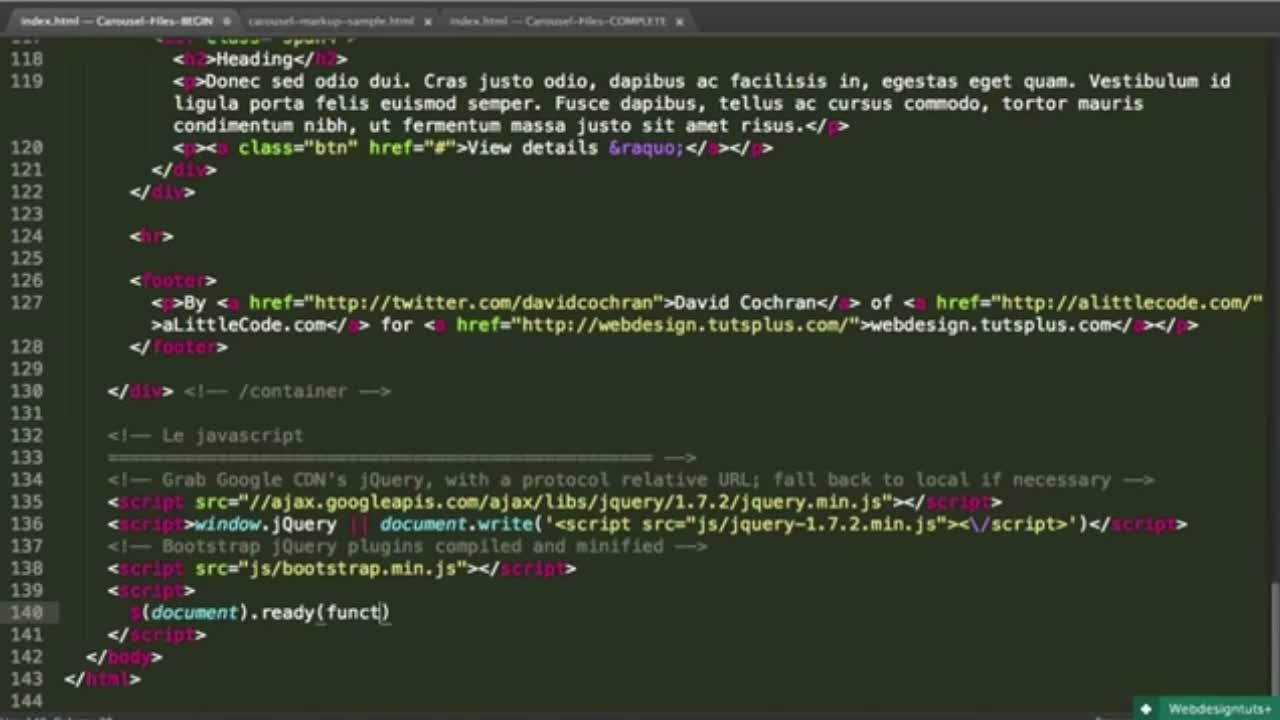This screenshot has width=1280, height=720.
Task: Open index.html Carousel-Files-COMPLETE tab
Action: click(x=557, y=21)
